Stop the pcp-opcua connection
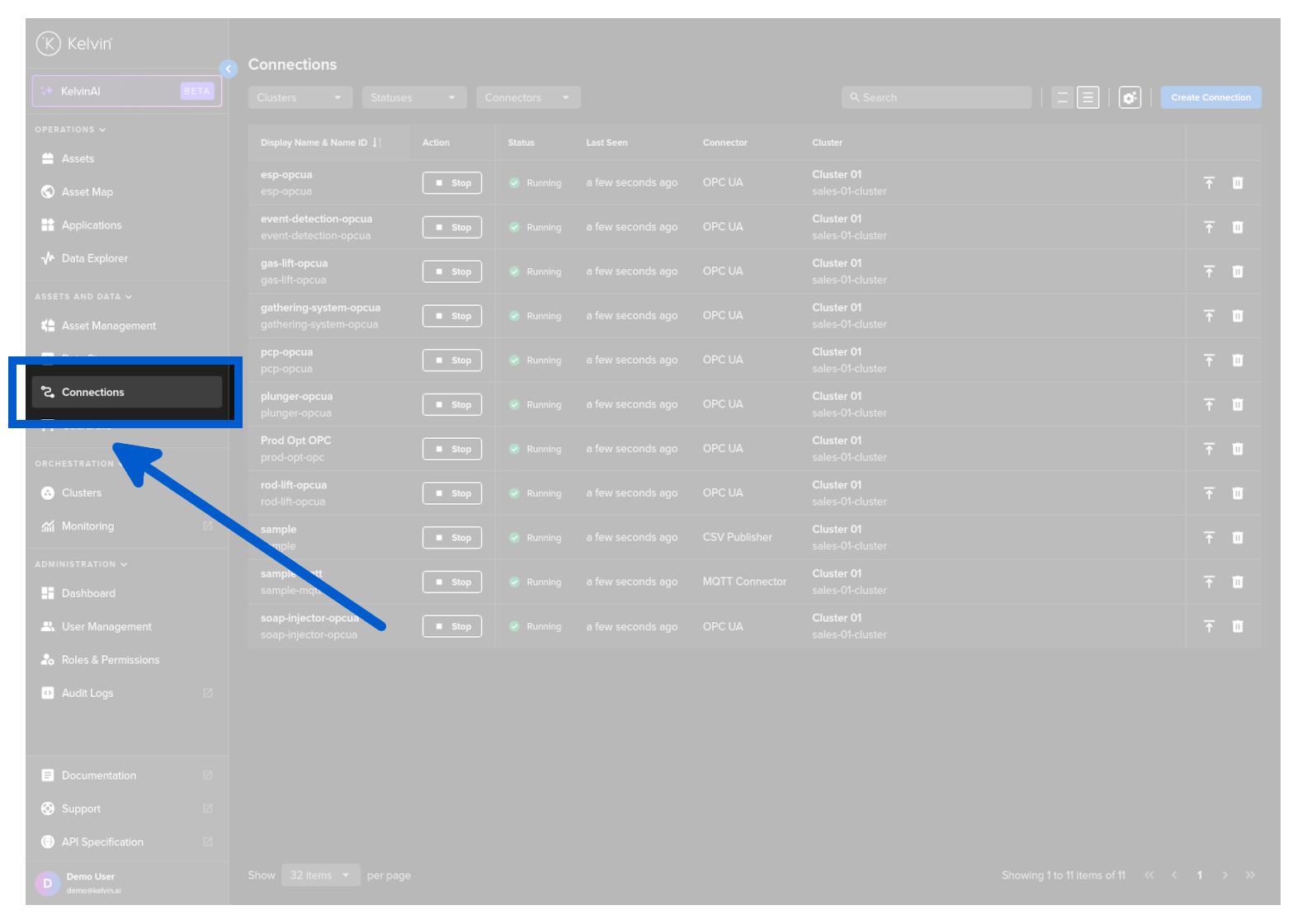Screen dimensions: 1307x924 tap(452, 361)
